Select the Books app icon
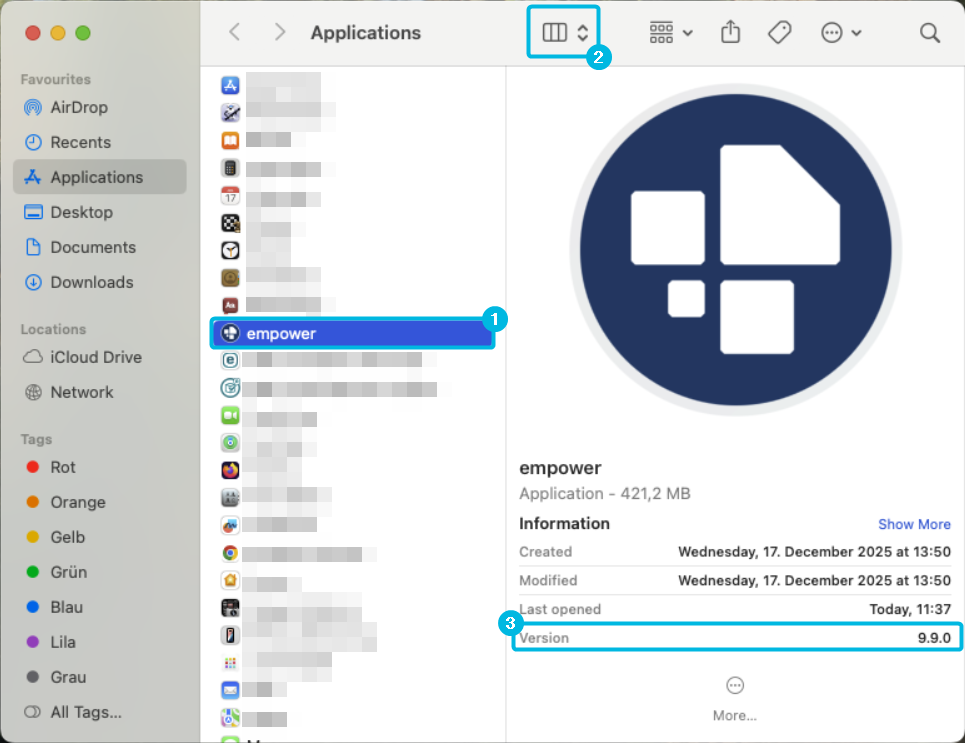 click(x=230, y=140)
